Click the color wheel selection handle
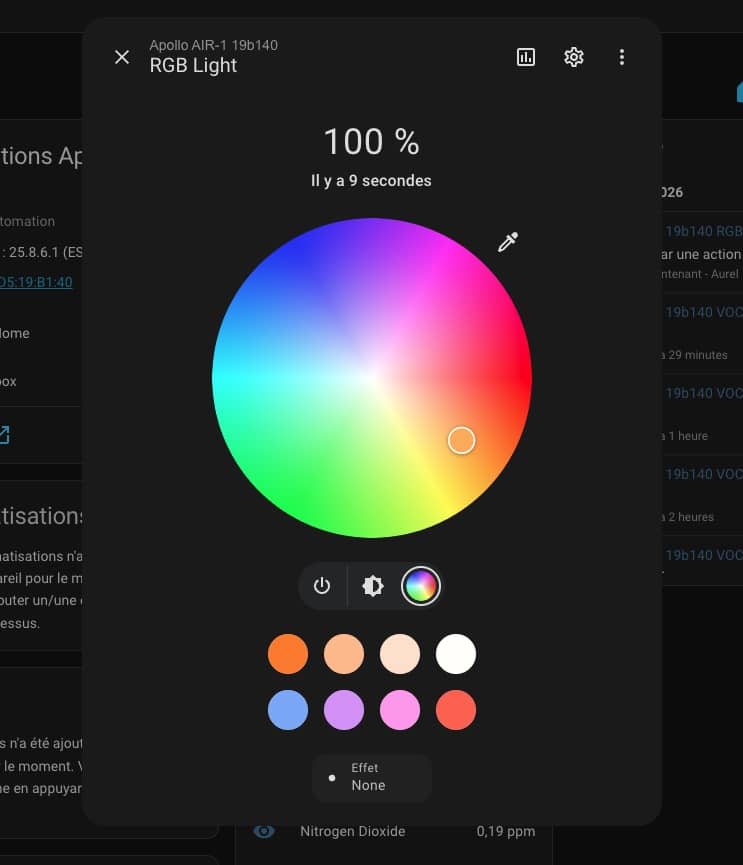 (461, 440)
